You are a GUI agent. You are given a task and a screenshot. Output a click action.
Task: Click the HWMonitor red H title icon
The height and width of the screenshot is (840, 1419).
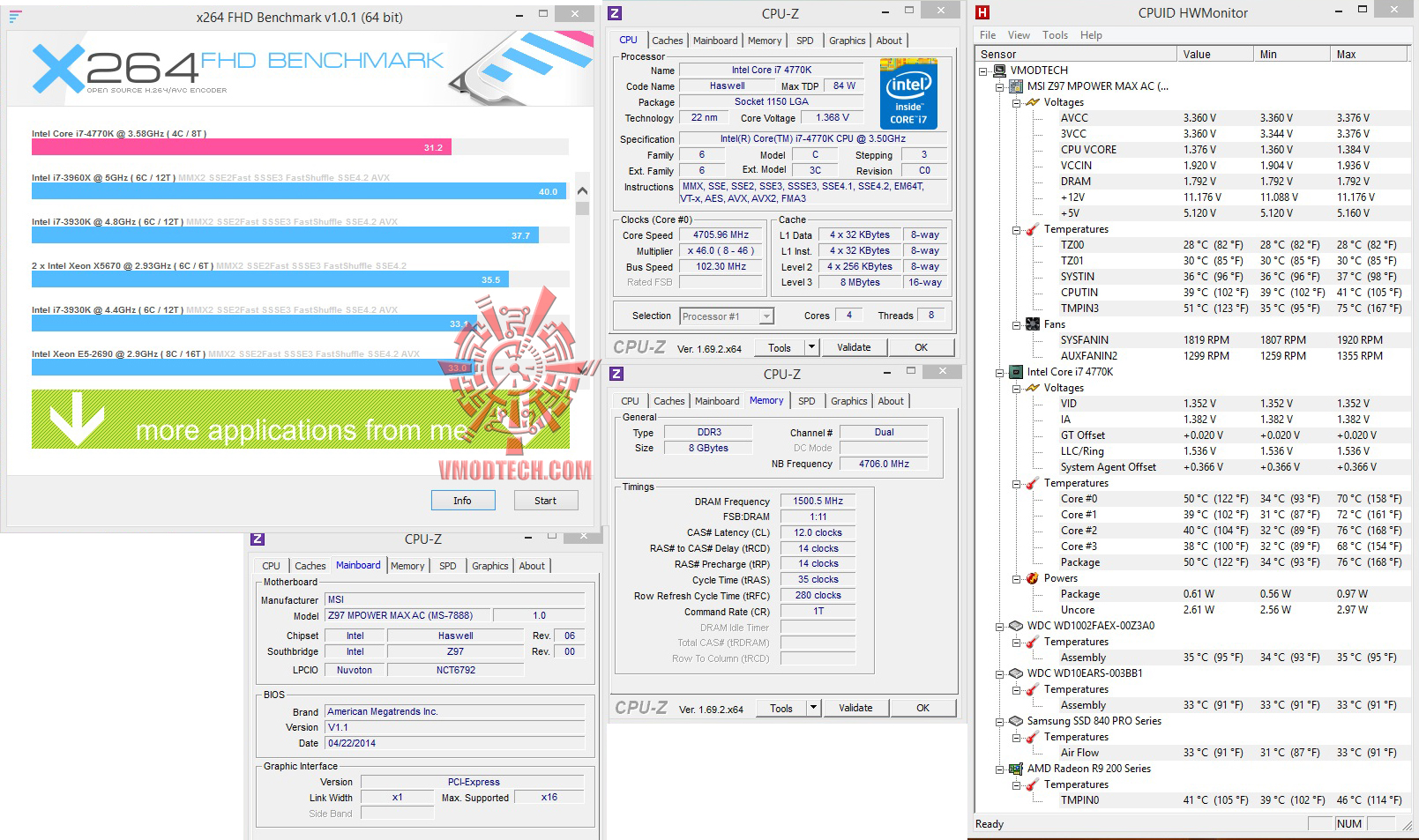(x=982, y=12)
